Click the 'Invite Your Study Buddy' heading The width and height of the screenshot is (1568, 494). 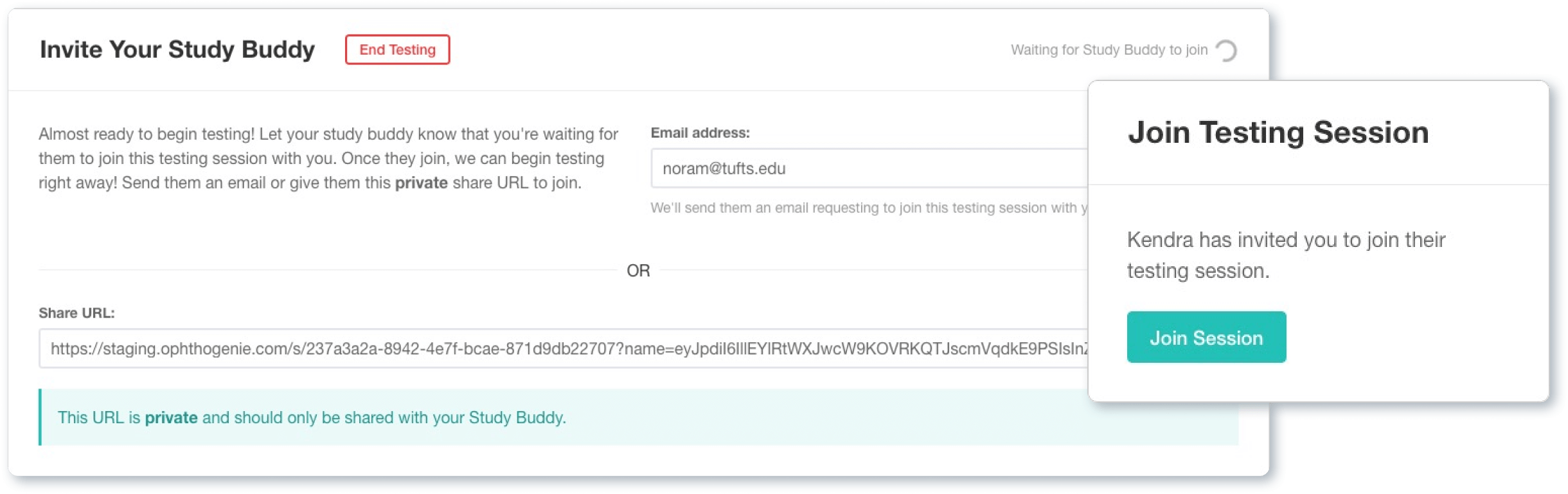(x=177, y=50)
